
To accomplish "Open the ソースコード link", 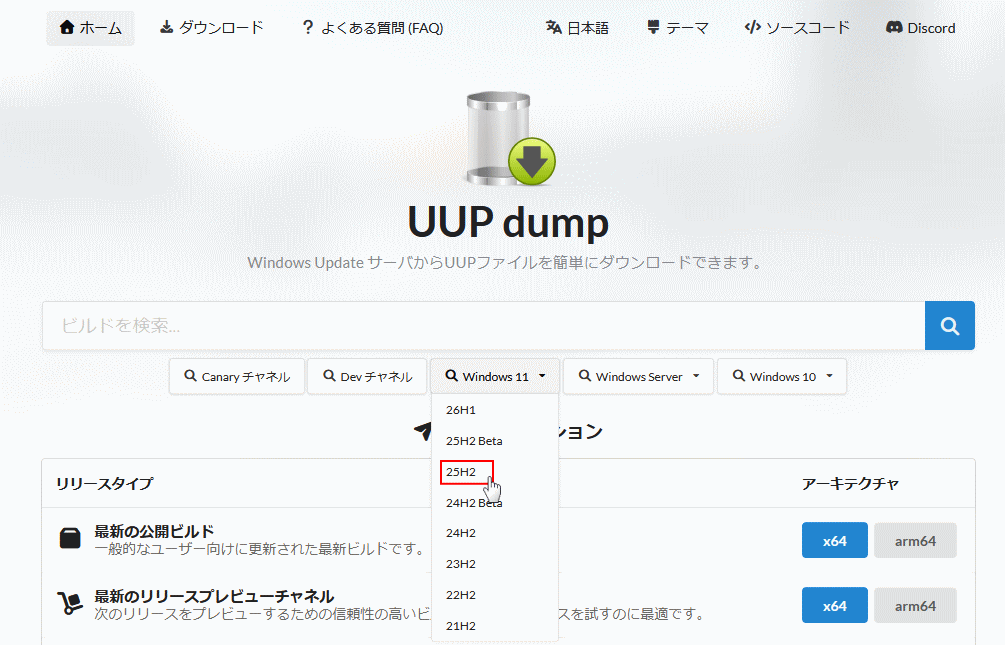I will click(x=797, y=28).
